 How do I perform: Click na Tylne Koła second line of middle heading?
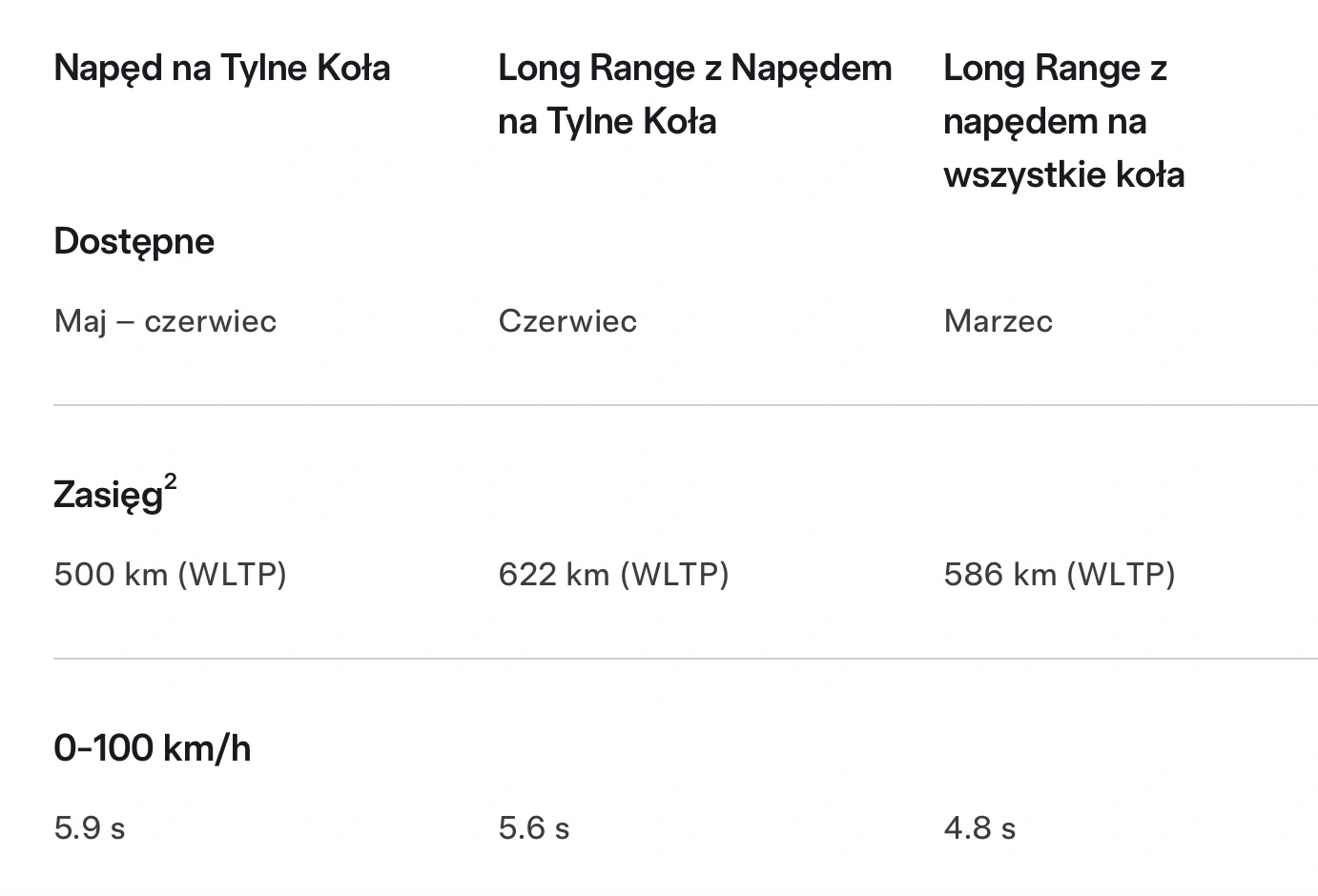608,122
